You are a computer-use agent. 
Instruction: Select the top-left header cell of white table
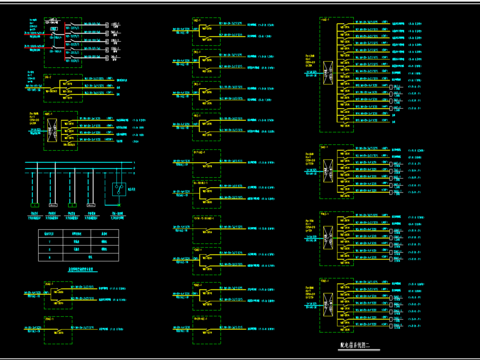pos(51,233)
